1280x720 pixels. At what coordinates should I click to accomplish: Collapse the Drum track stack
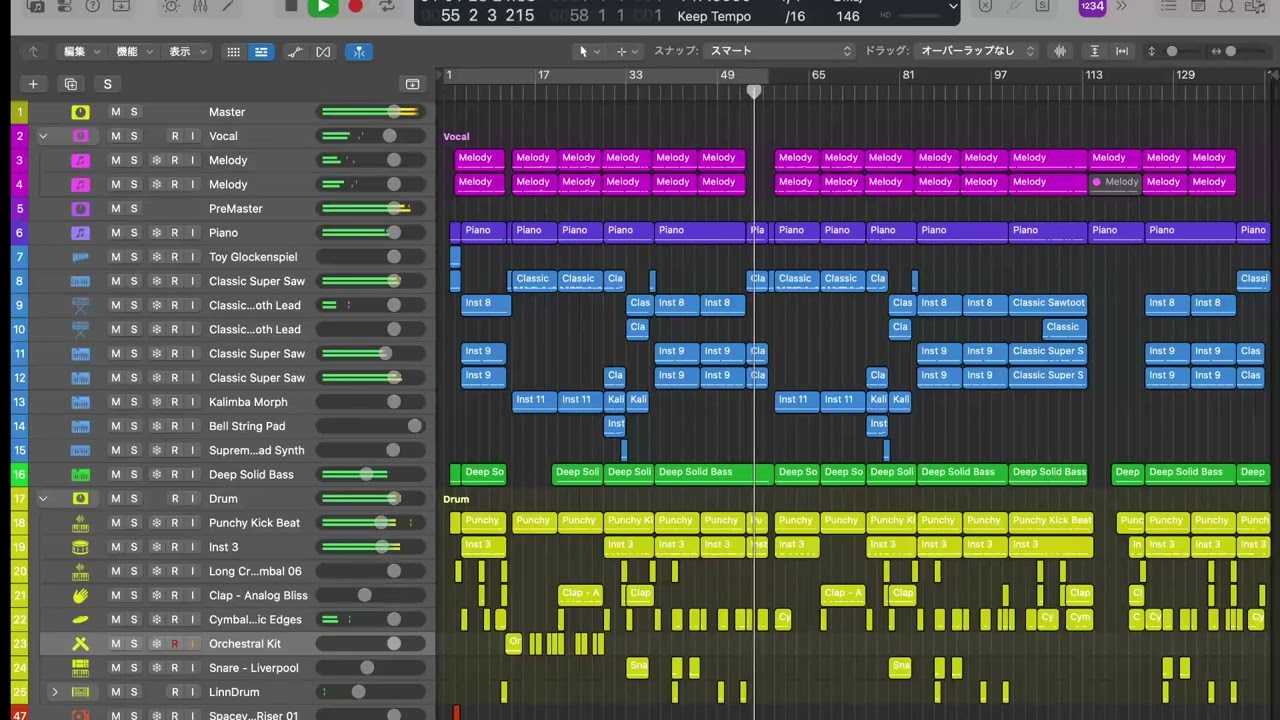[x=43, y=499]
